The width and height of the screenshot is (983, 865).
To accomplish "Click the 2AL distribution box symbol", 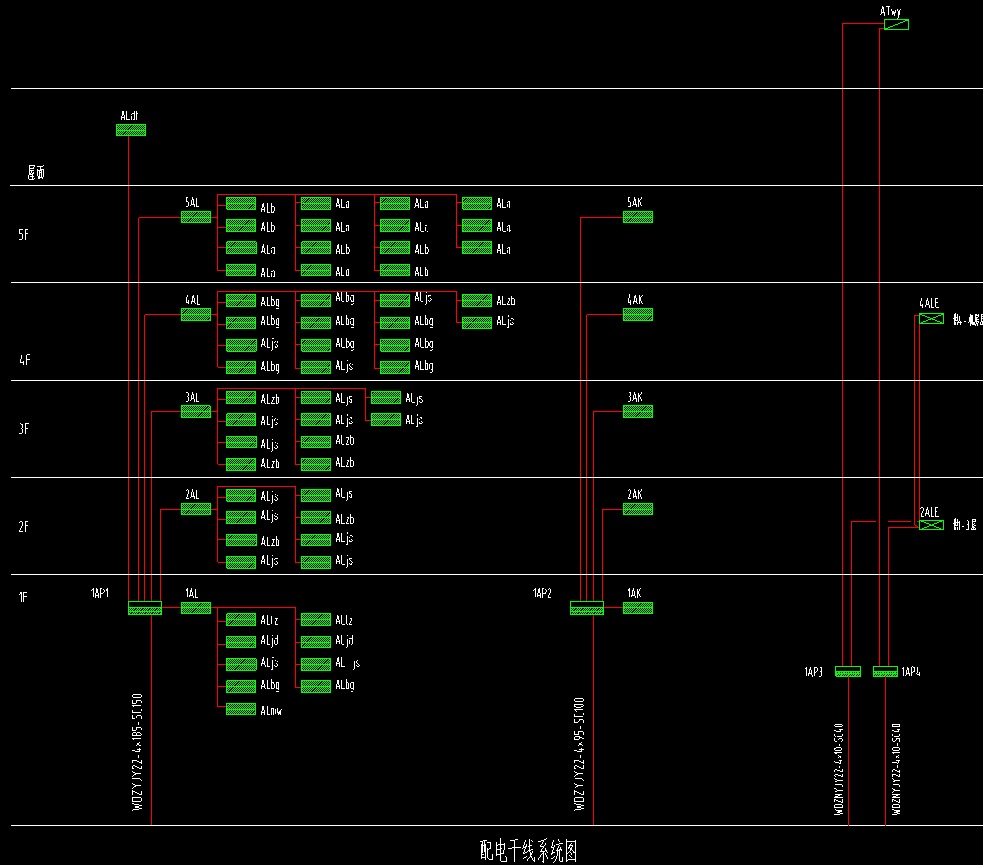I will [x=195, y=509].
